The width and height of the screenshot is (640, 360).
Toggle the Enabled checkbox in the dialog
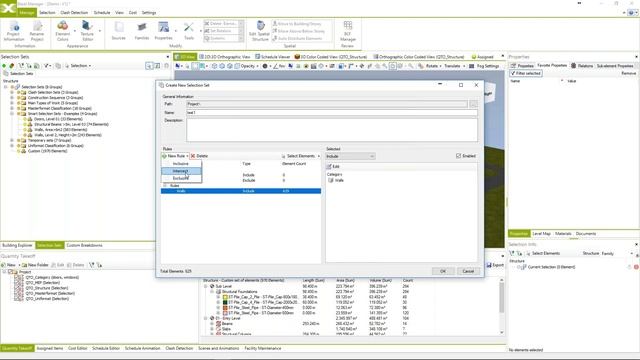coord(458,156)
